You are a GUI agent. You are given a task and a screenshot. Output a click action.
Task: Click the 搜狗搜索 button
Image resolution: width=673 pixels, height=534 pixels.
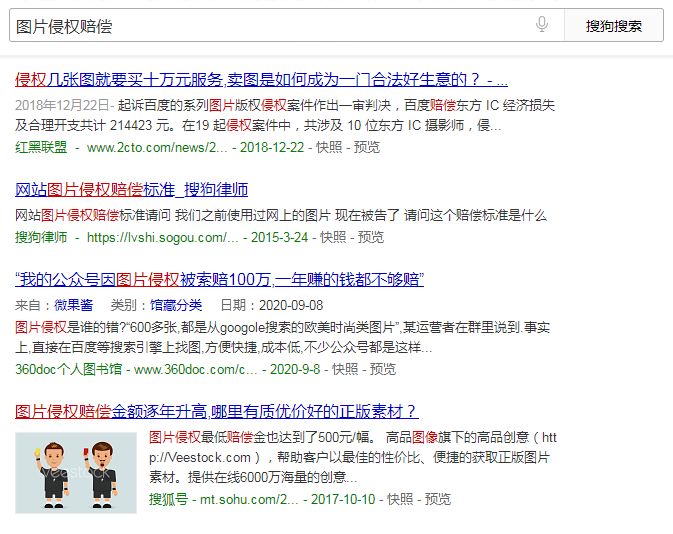[x=614, y=26]
